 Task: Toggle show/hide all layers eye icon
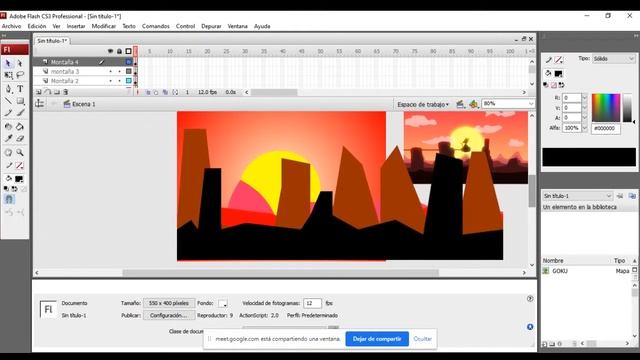[110, 51]
